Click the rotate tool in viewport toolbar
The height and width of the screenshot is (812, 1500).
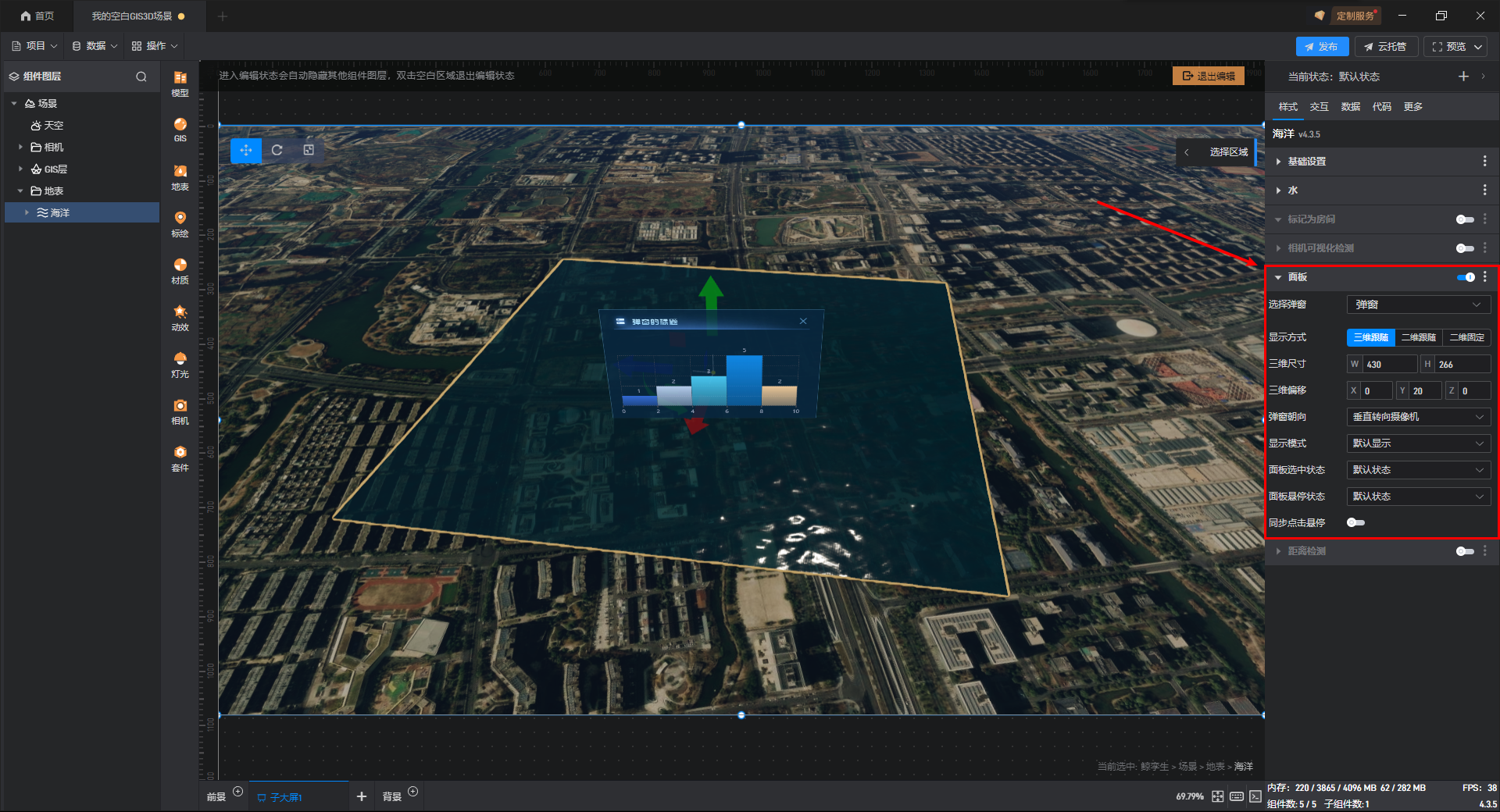click(x=277, y=150)
